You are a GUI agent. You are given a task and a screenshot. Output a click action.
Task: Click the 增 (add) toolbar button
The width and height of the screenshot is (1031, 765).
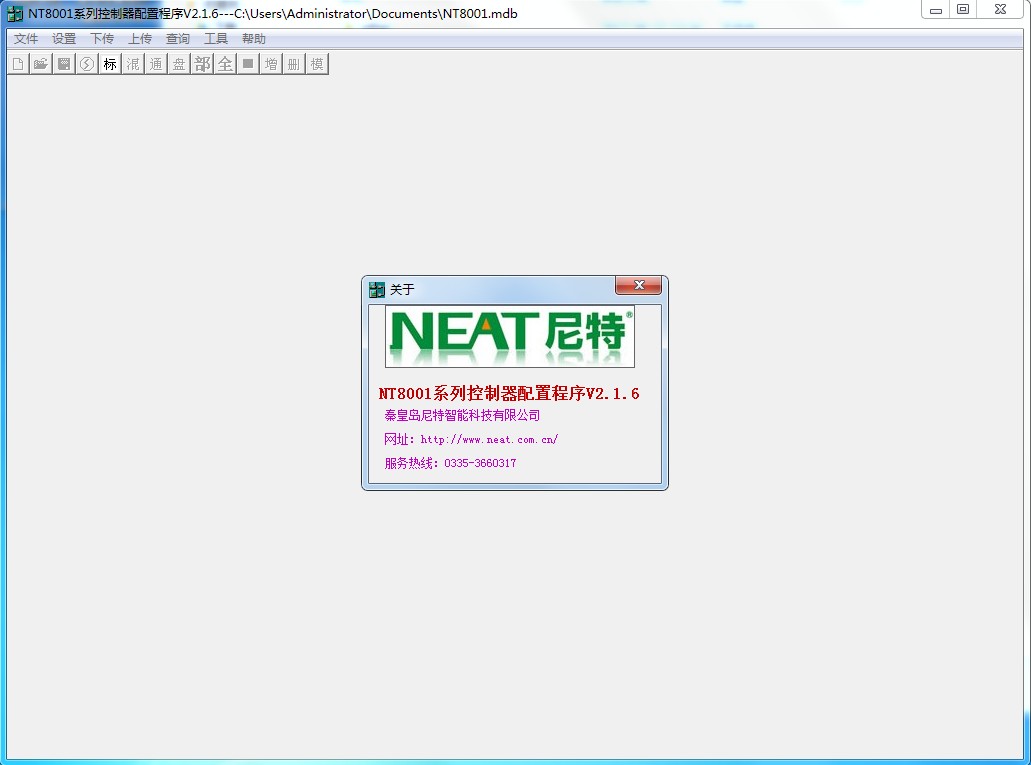pos(270,63)
